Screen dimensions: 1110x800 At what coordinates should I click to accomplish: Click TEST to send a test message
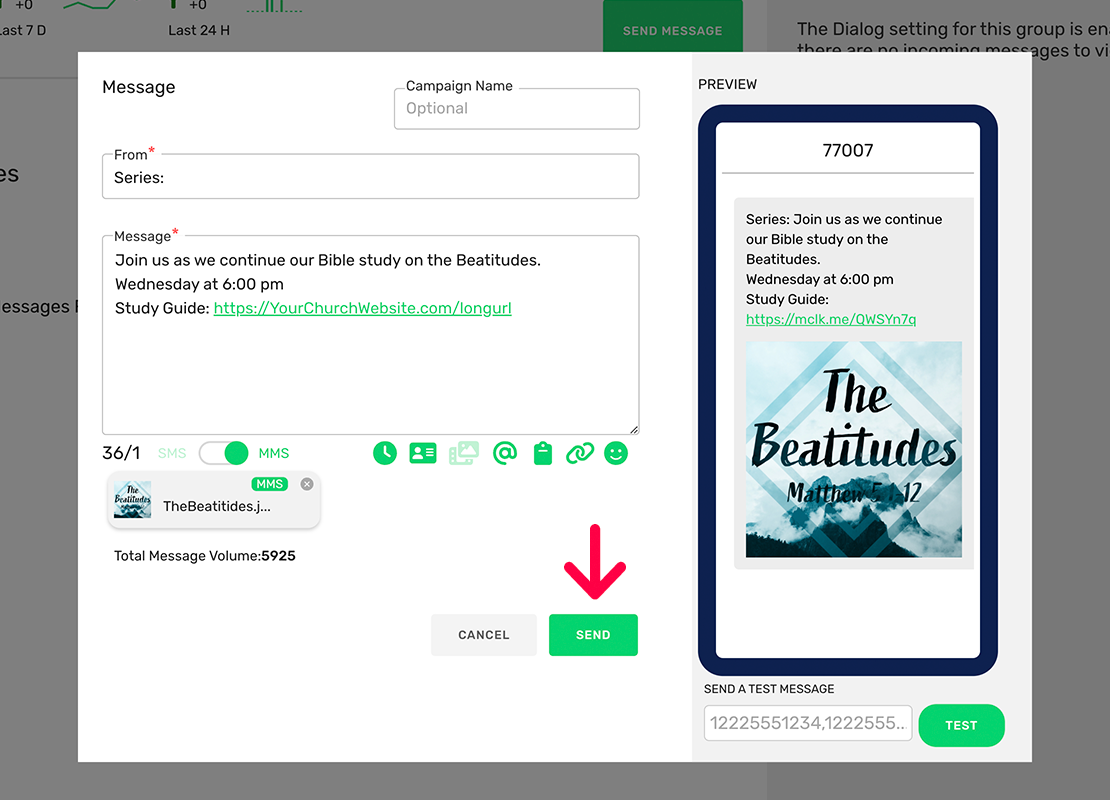click(x=961, y=725)
